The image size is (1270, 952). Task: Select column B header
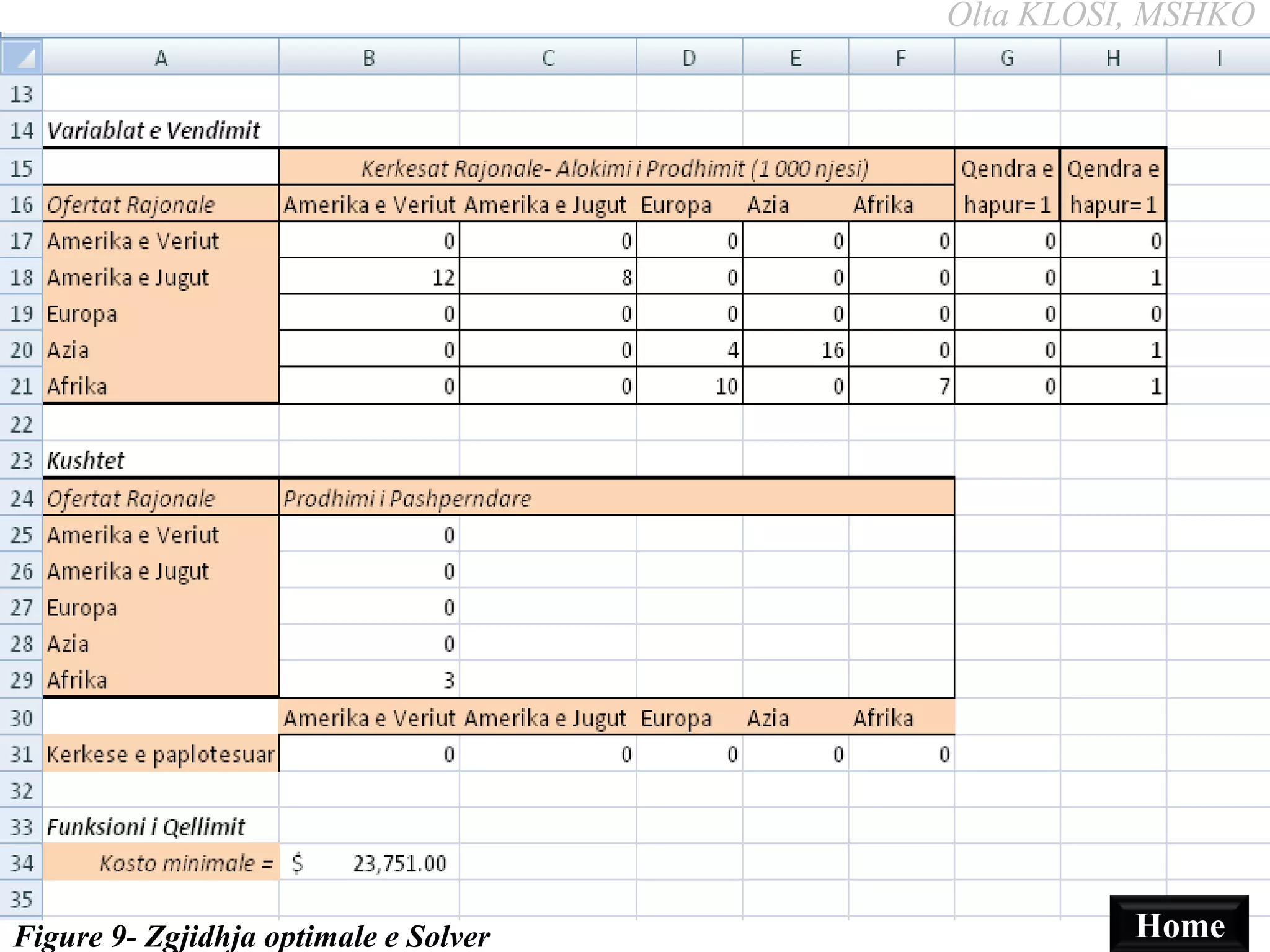pyautogui.click(x=369, y=58)
